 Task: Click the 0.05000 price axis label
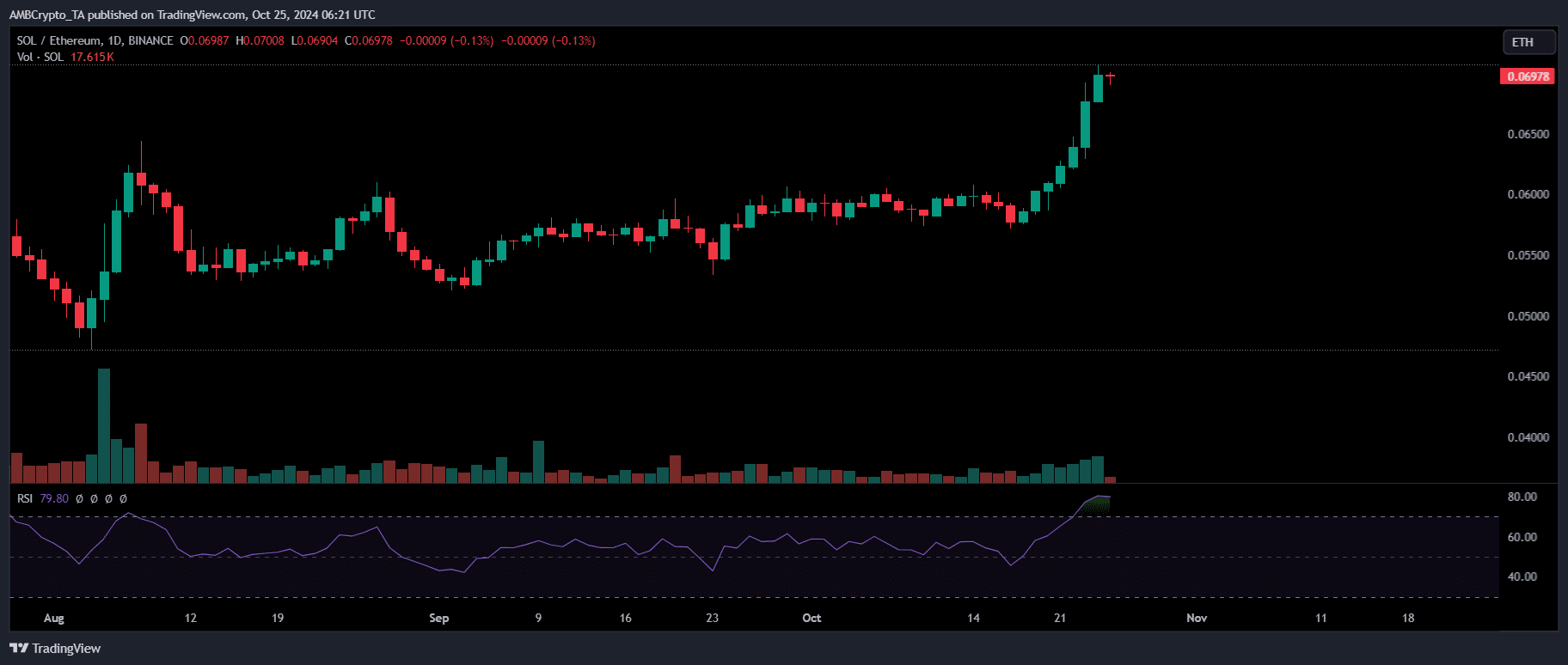pyautogui.click(x=1528, y=316)
